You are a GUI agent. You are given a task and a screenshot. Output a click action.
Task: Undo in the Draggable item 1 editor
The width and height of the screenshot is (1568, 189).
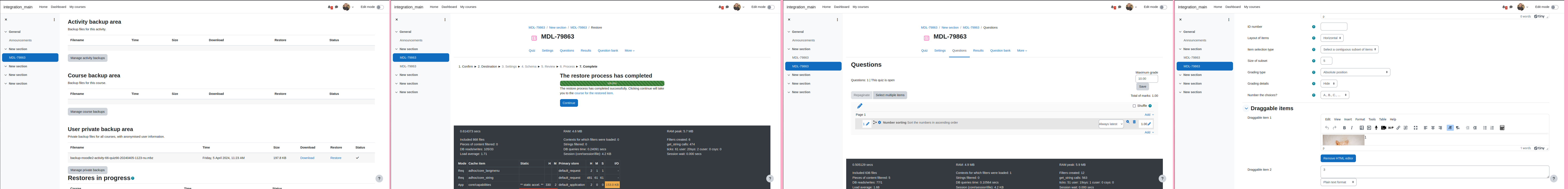click(1327, 128)
